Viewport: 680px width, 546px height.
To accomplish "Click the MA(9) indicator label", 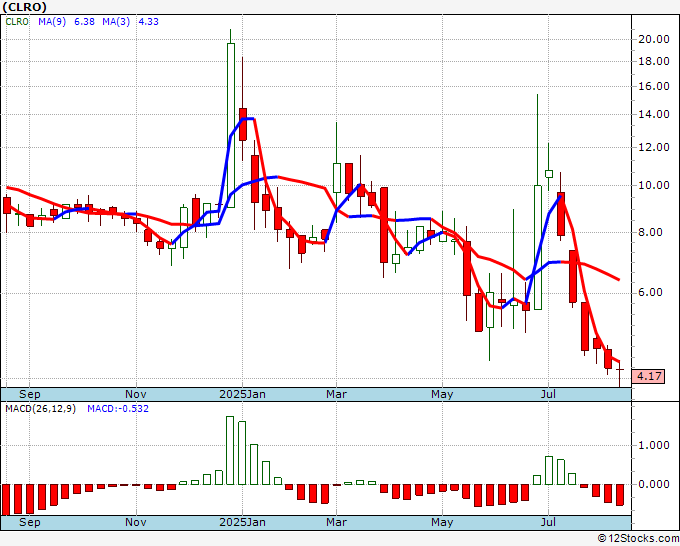I will [52, 21].
